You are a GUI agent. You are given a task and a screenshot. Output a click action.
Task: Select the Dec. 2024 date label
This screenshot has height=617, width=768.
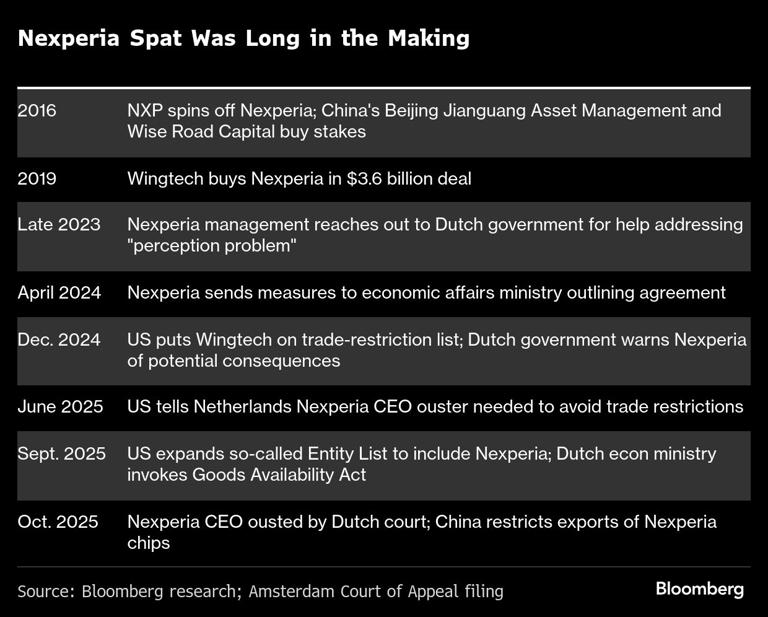[x=59, y=339]
